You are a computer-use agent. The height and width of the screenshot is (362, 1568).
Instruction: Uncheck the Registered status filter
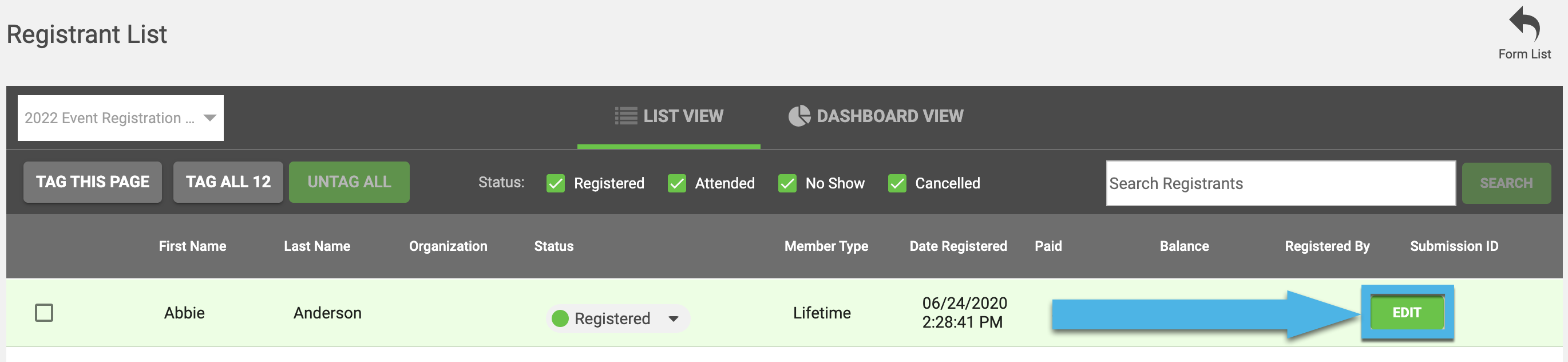(x=555, y=183)
